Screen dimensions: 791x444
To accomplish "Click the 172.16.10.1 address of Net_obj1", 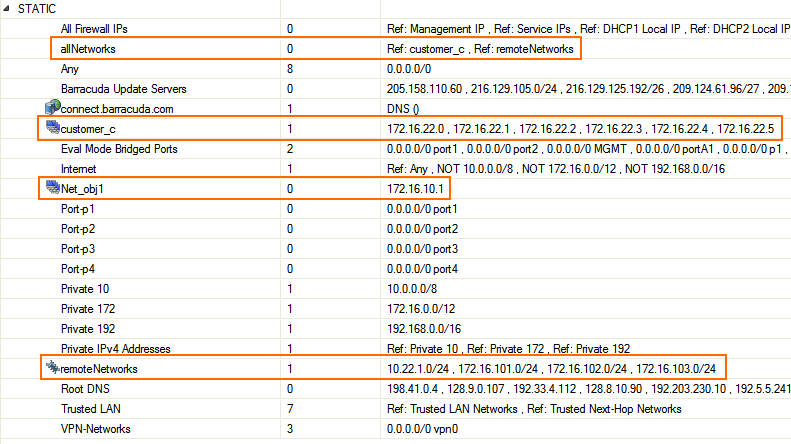I will tap(415, 189).
